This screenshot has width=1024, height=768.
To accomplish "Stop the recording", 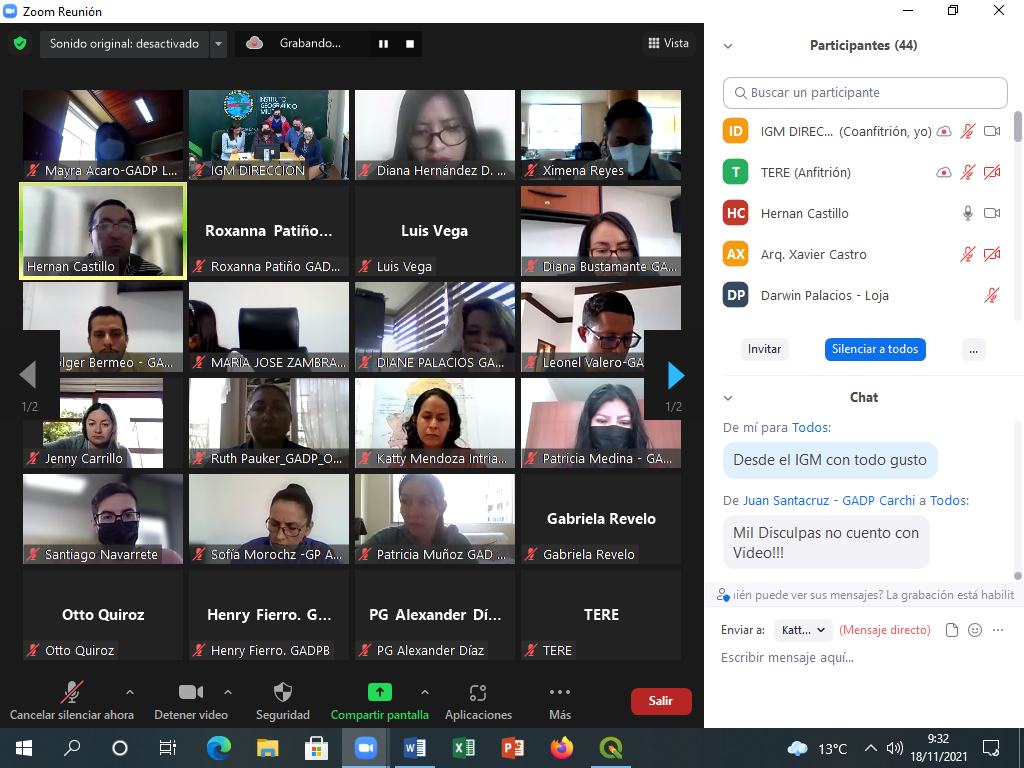I will 409,44.
